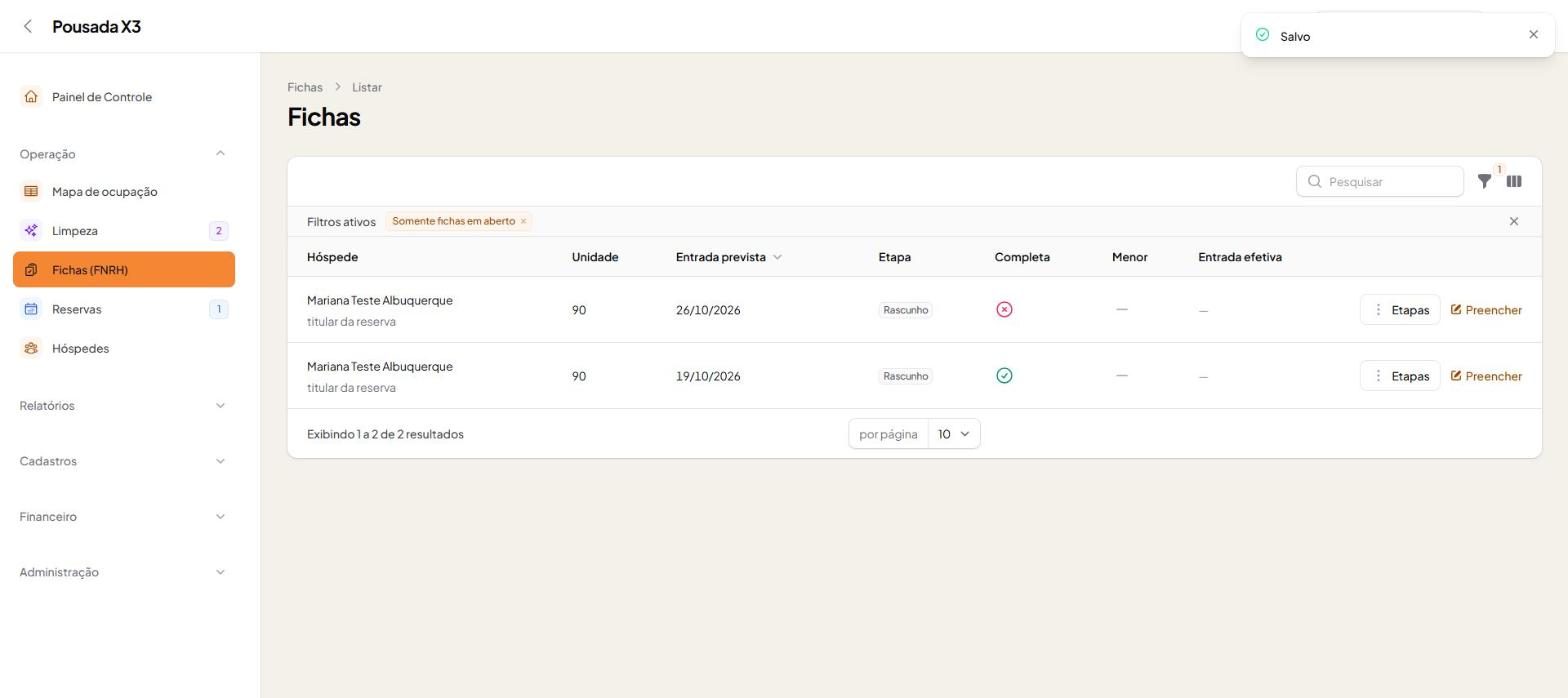Clear all active filters with the X
This screenshot has height=698, width=1568.
tap(1514, 222)
